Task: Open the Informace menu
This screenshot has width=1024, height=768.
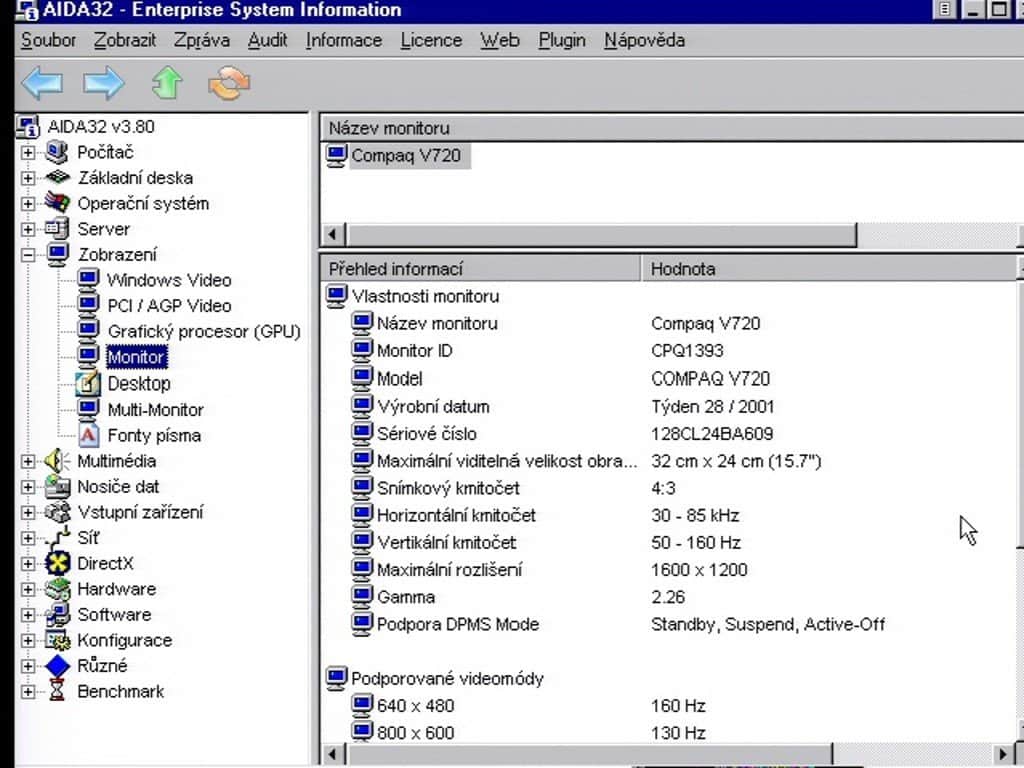Action: point(344,40)
